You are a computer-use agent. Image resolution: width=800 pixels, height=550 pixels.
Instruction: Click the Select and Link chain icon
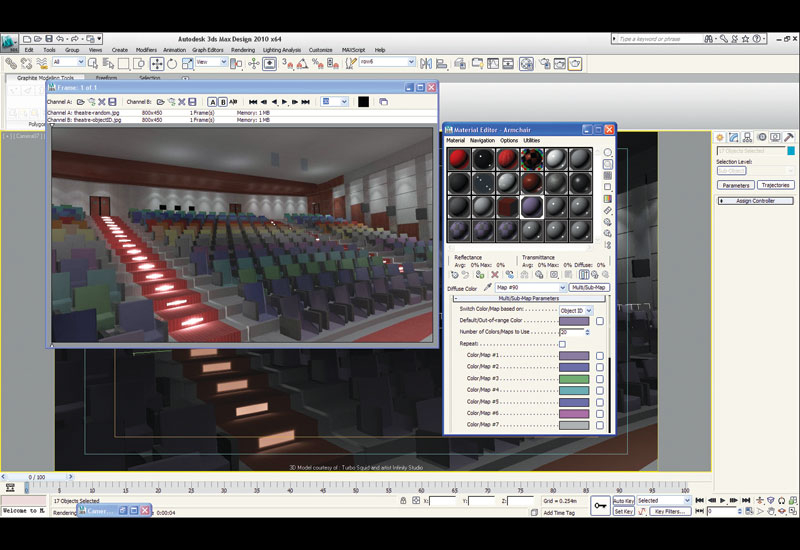click(11, 63)
